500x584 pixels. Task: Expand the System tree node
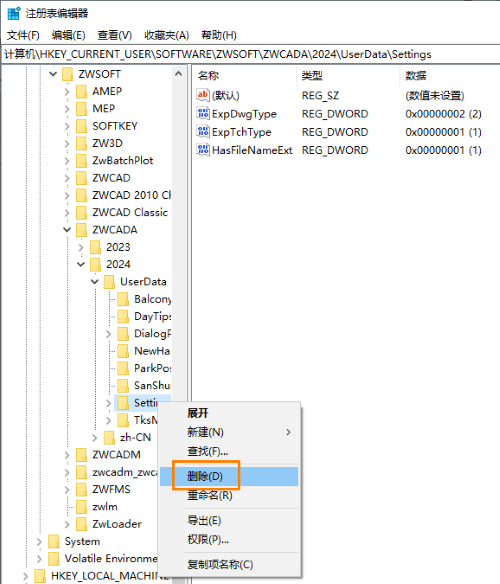[39, 542]
